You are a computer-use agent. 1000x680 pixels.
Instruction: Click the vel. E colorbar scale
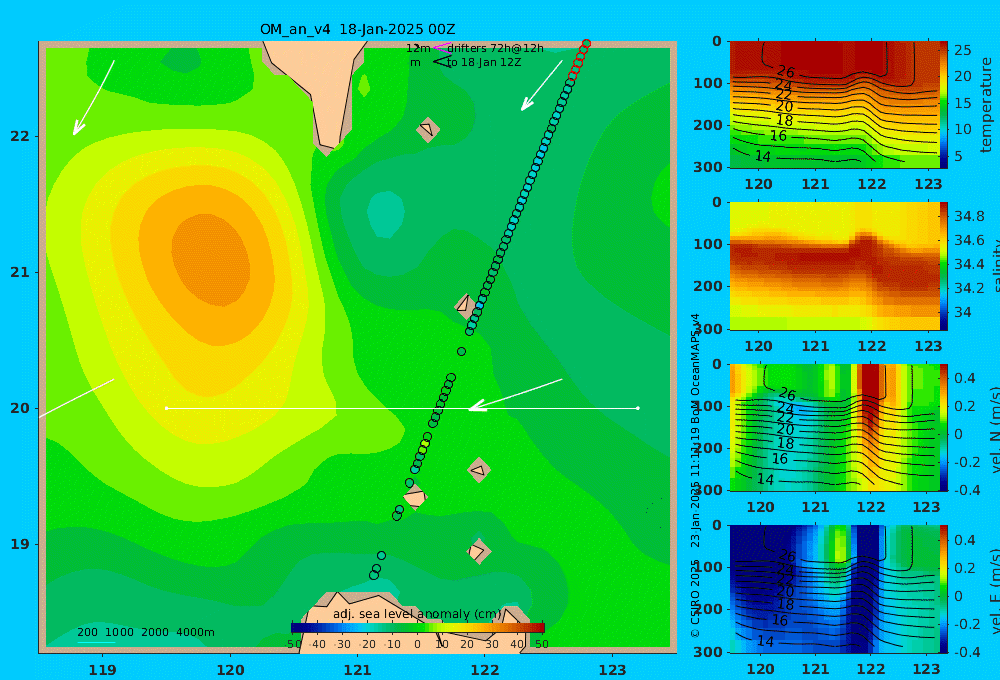(944, 589)
